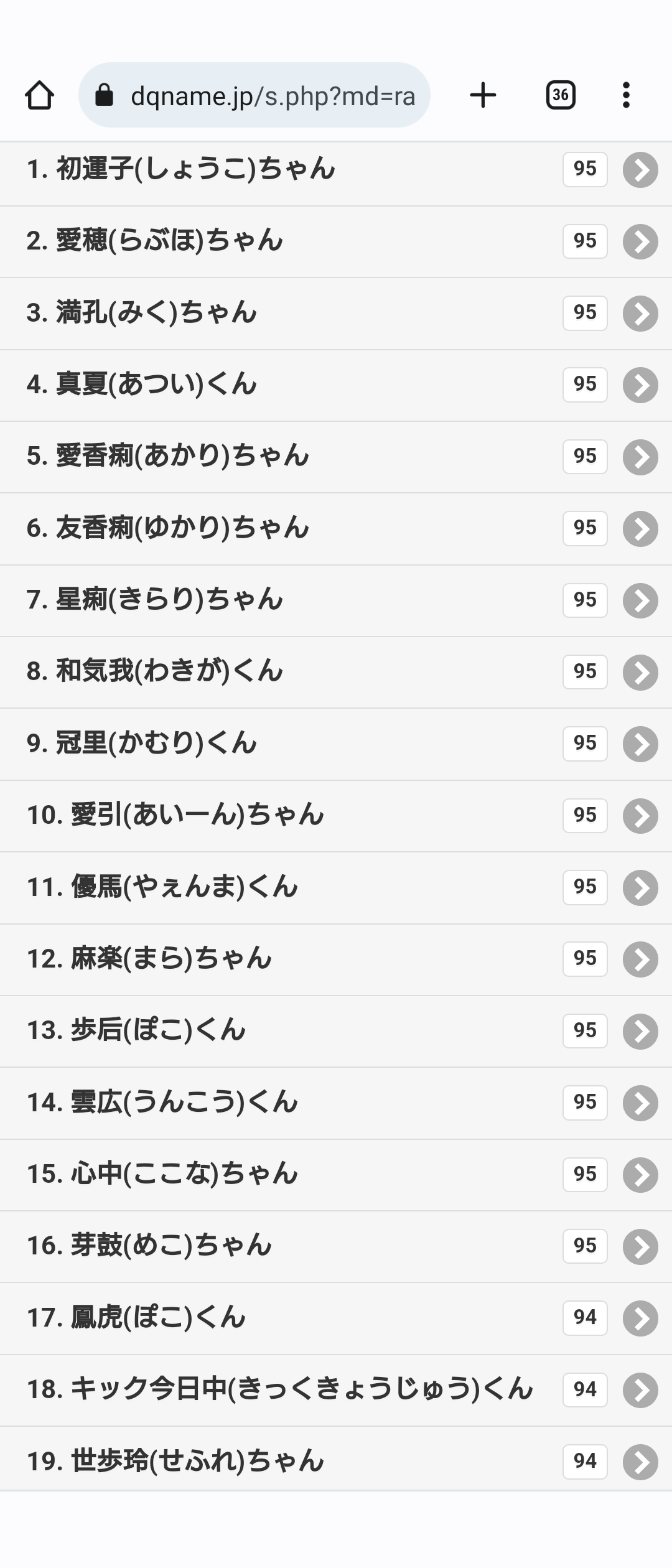Screen dimensions: 672x1568
Task: Tap chevron arrow for entry 9 冠里
Action: (x=640, y=744)
